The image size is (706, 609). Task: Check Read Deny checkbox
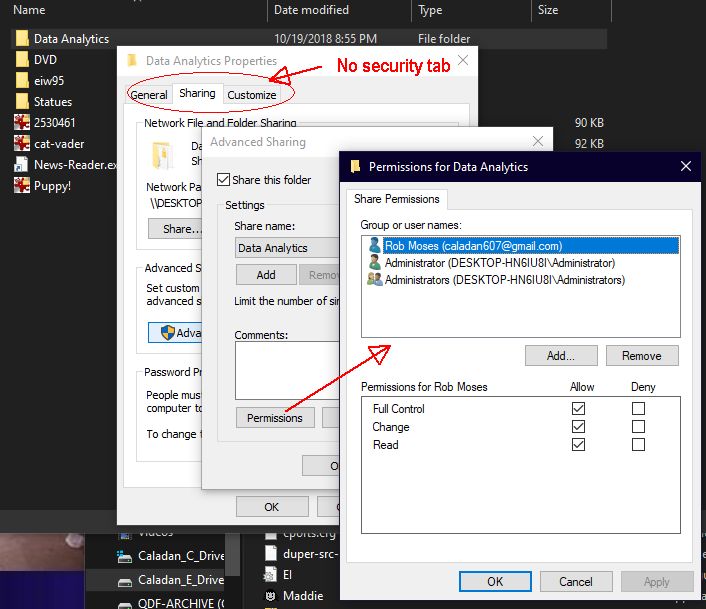point(638,445)
